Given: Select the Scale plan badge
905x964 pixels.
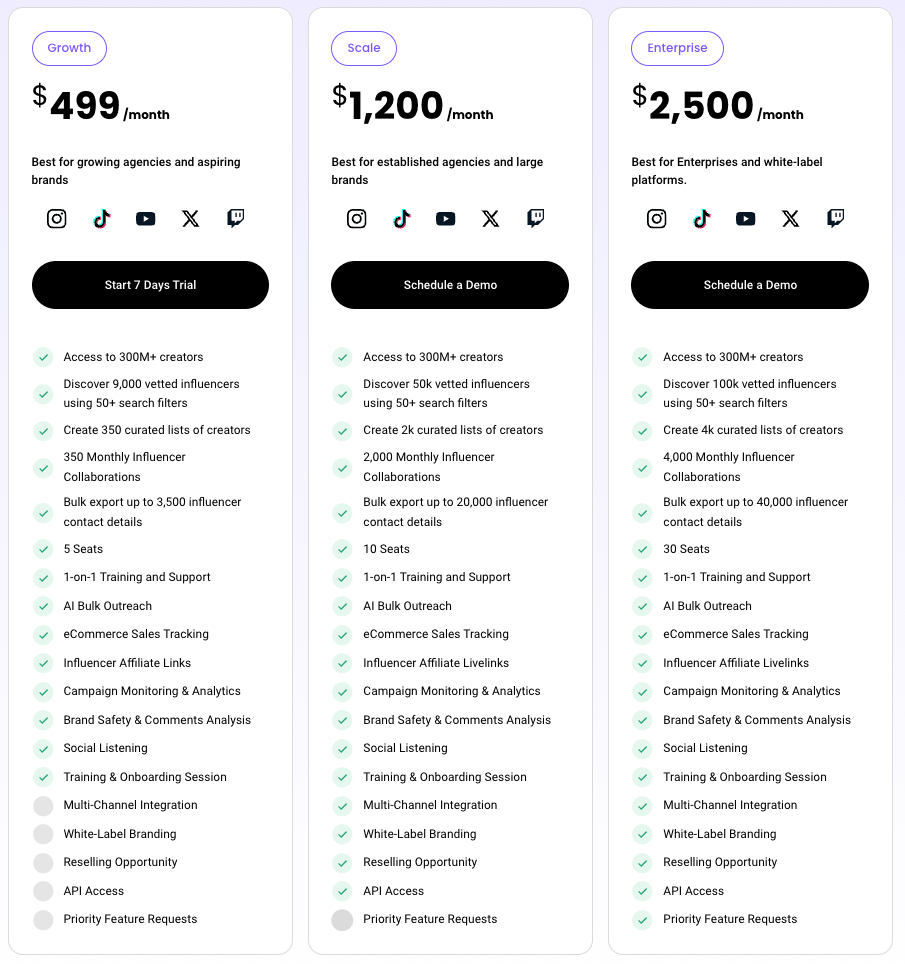Looking at the screenshot, I should [x=363, y=48].
